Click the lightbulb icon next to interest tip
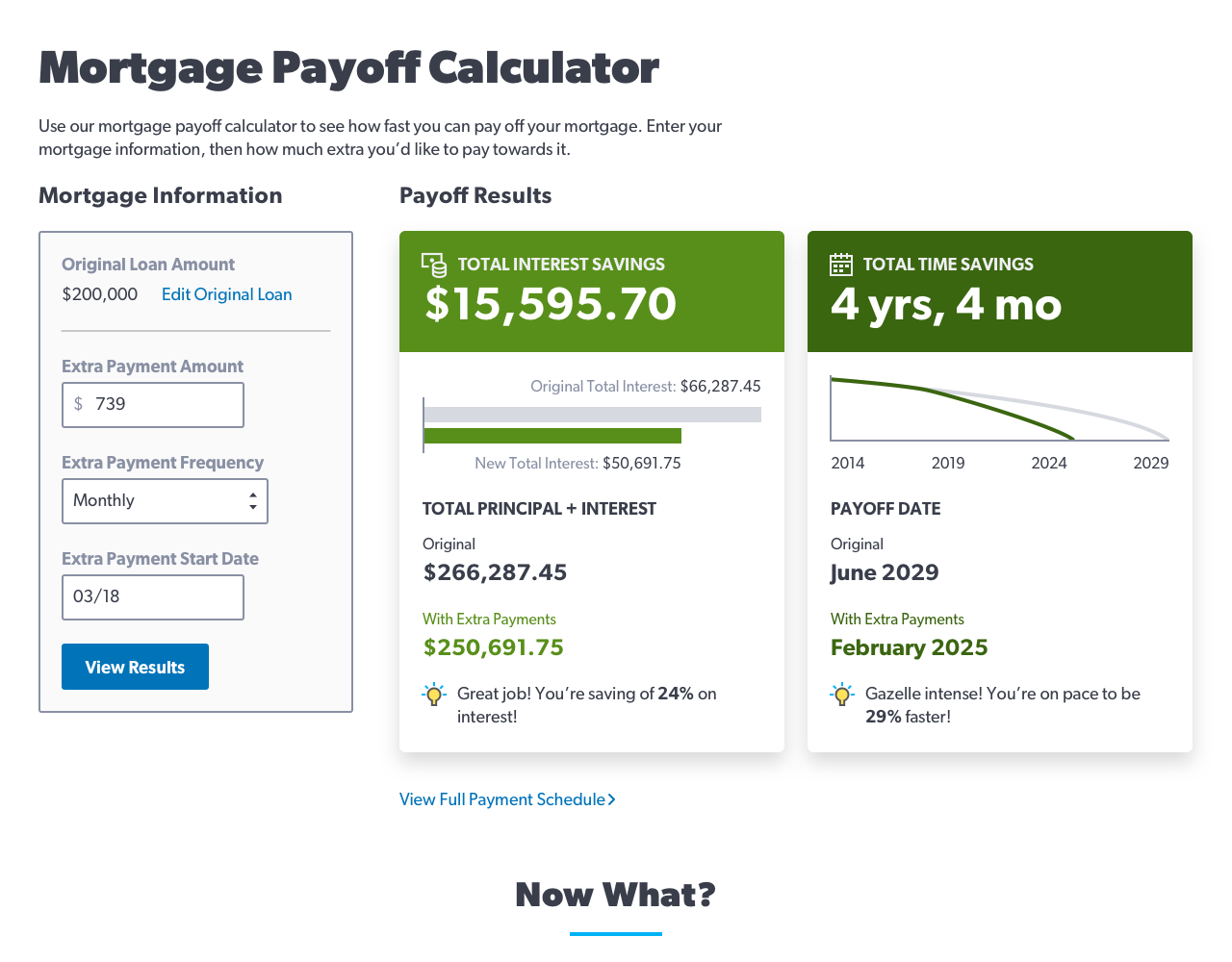 [x=434, y=695]
